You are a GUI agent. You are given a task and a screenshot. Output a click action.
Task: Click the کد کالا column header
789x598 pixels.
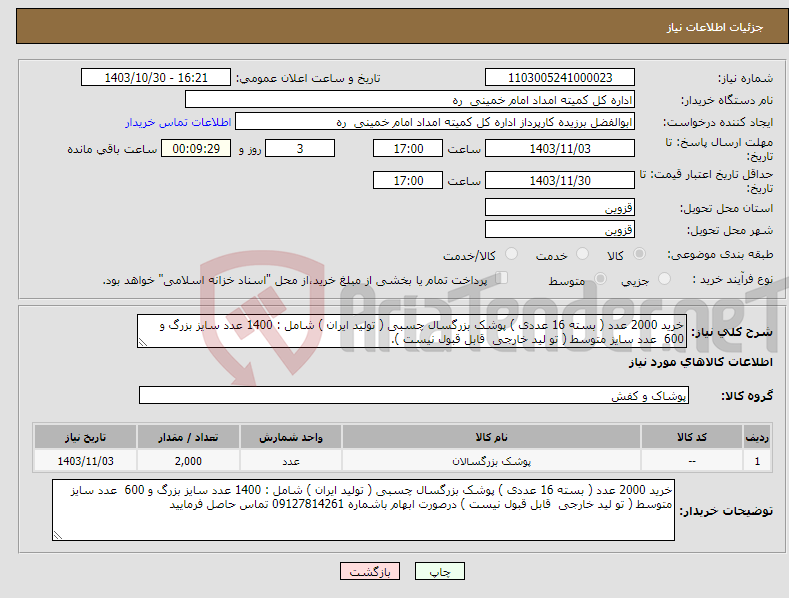[692, 437]
